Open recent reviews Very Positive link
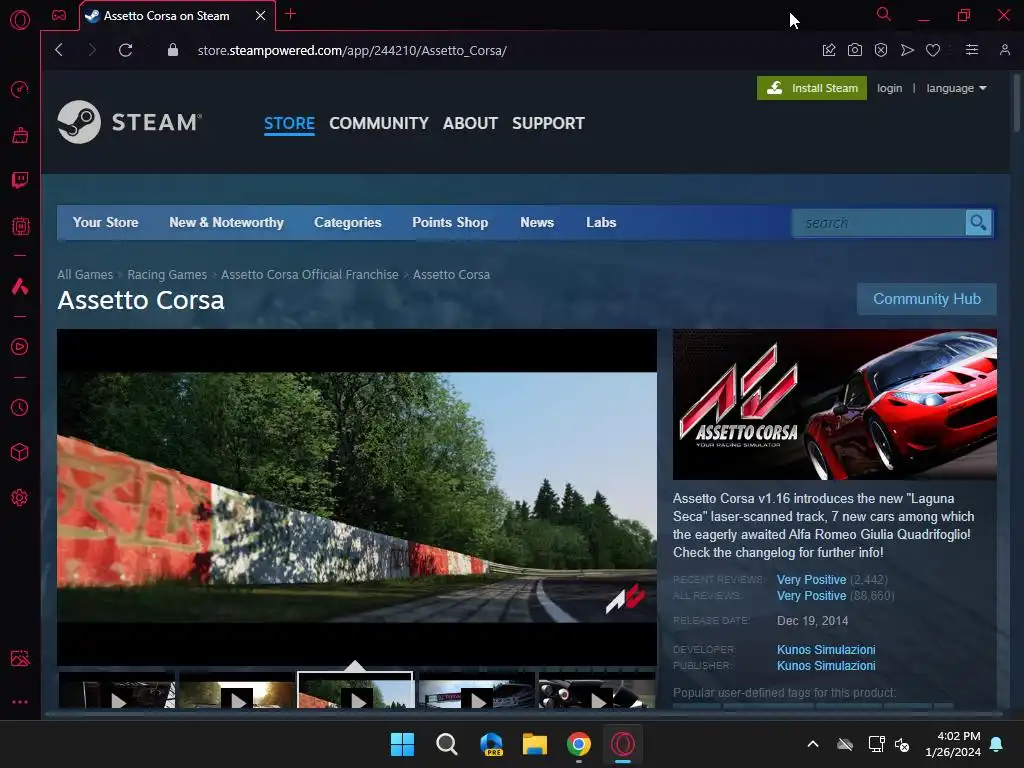The height and width of the screenshot is (768, 1024). click(x=811, y=580)
